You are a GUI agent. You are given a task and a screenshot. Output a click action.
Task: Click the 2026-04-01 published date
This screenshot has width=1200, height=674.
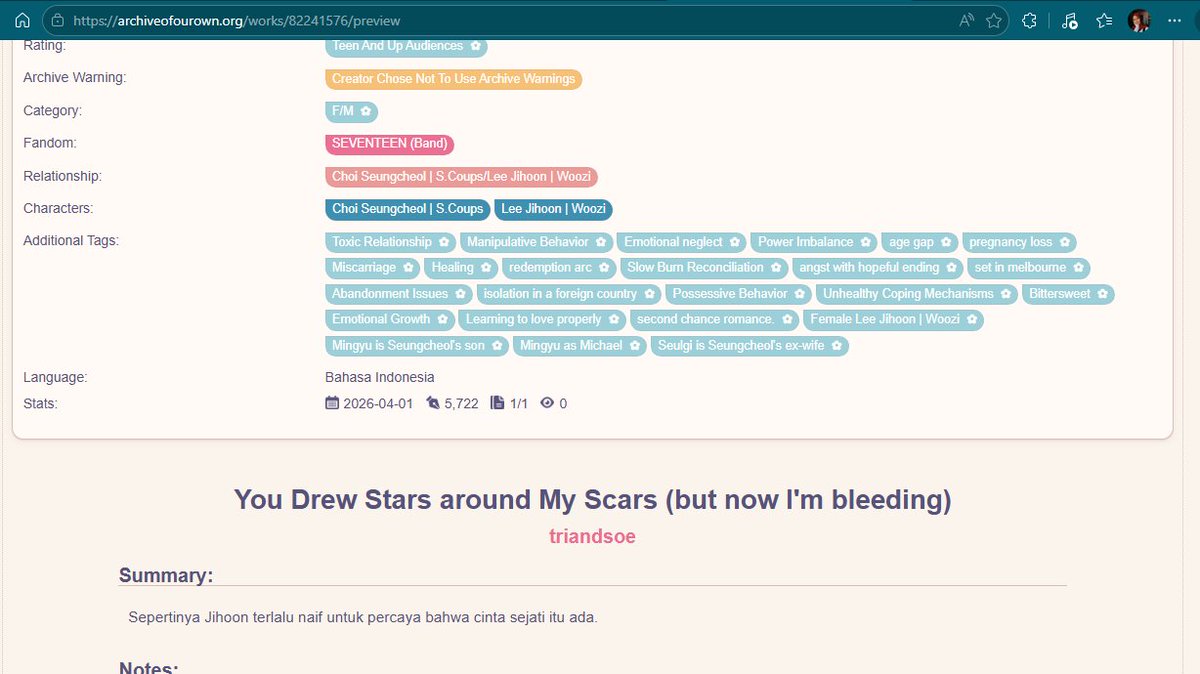pyautogui.click(x=378, y=404)
